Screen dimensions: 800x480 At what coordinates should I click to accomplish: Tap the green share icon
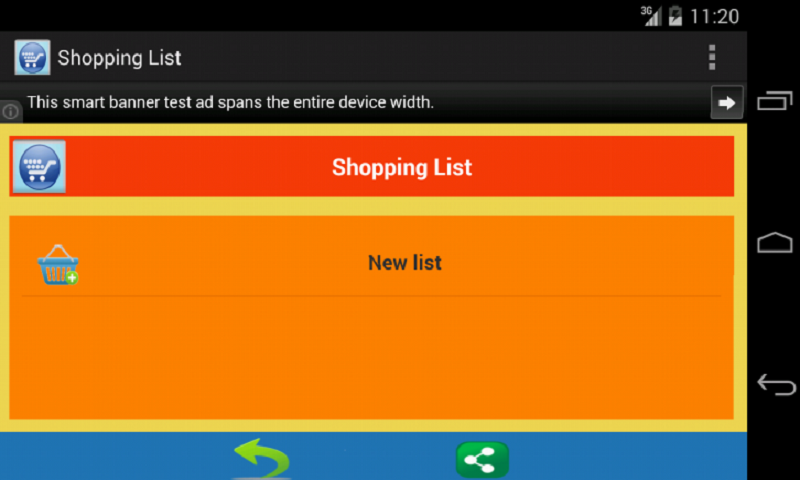[482, 460]
